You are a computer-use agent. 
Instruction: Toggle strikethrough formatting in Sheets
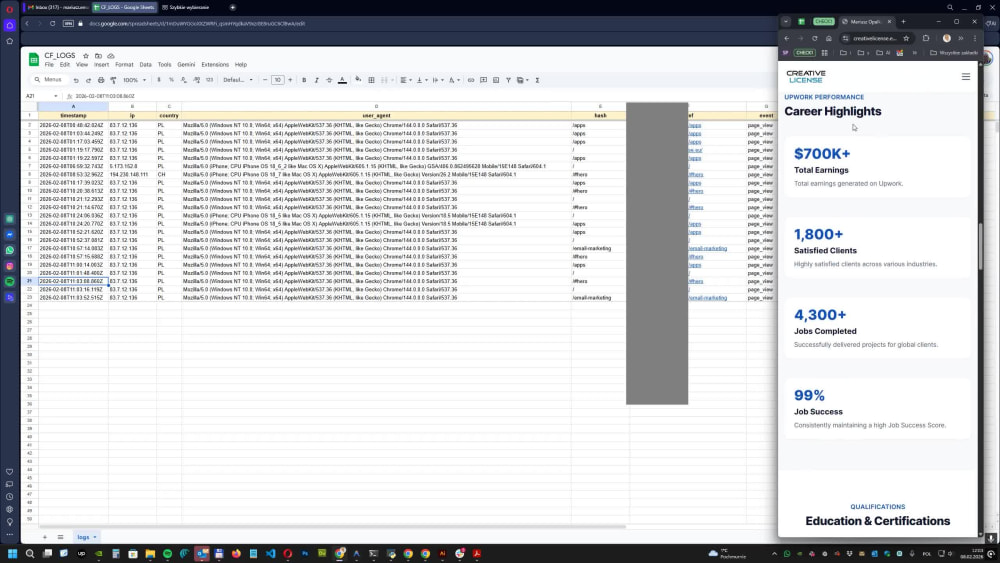tap(329, 80)
